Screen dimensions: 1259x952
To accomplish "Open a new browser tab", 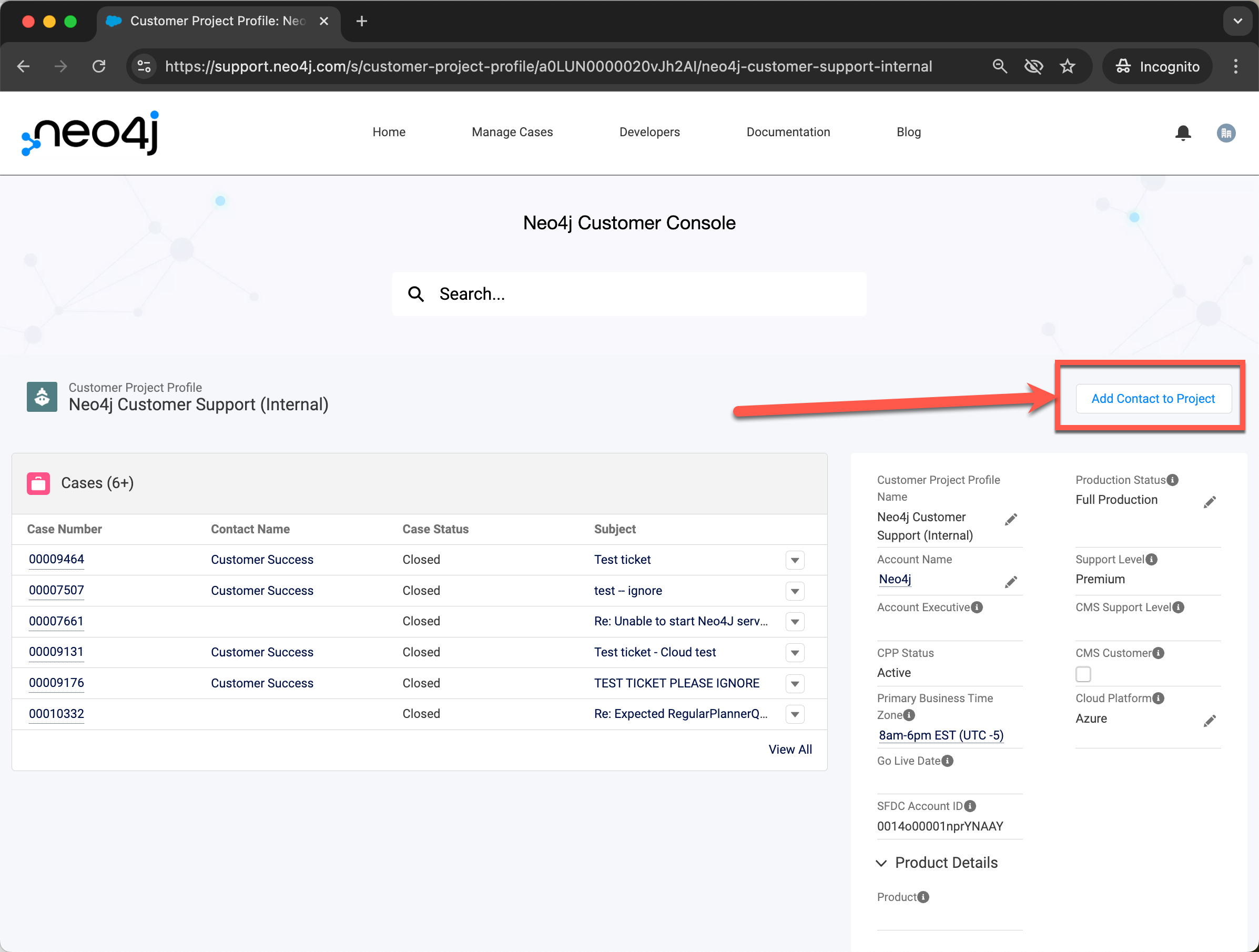I will click(x=361, y=21).
